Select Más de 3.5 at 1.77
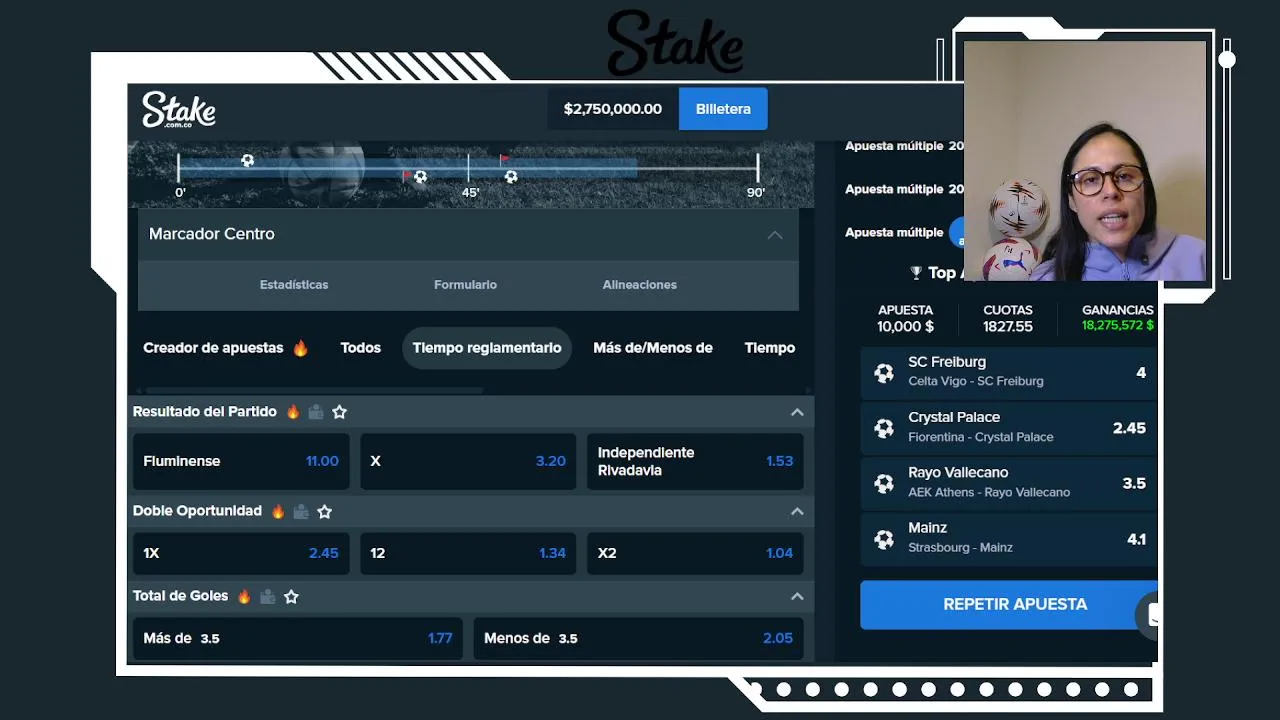The width and height of the screenshot is (1280, 720). coord(298,638)
